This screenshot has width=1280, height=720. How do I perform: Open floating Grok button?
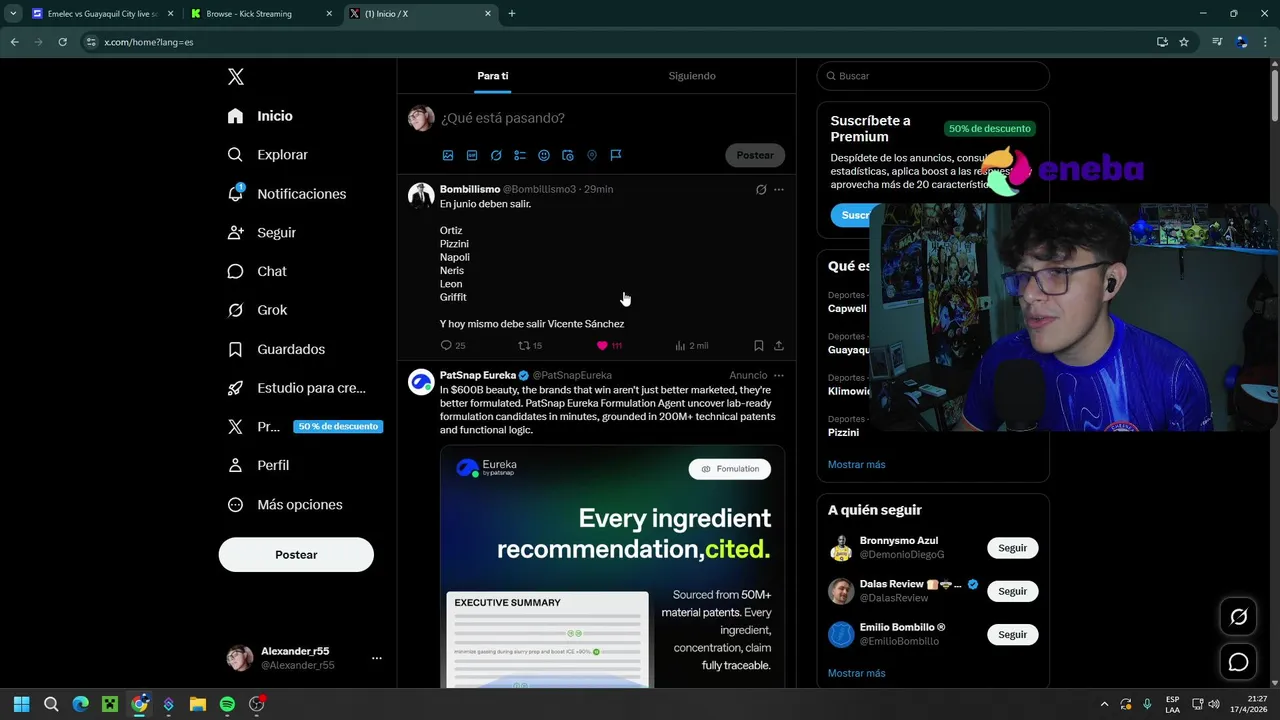click(1238, 617)
